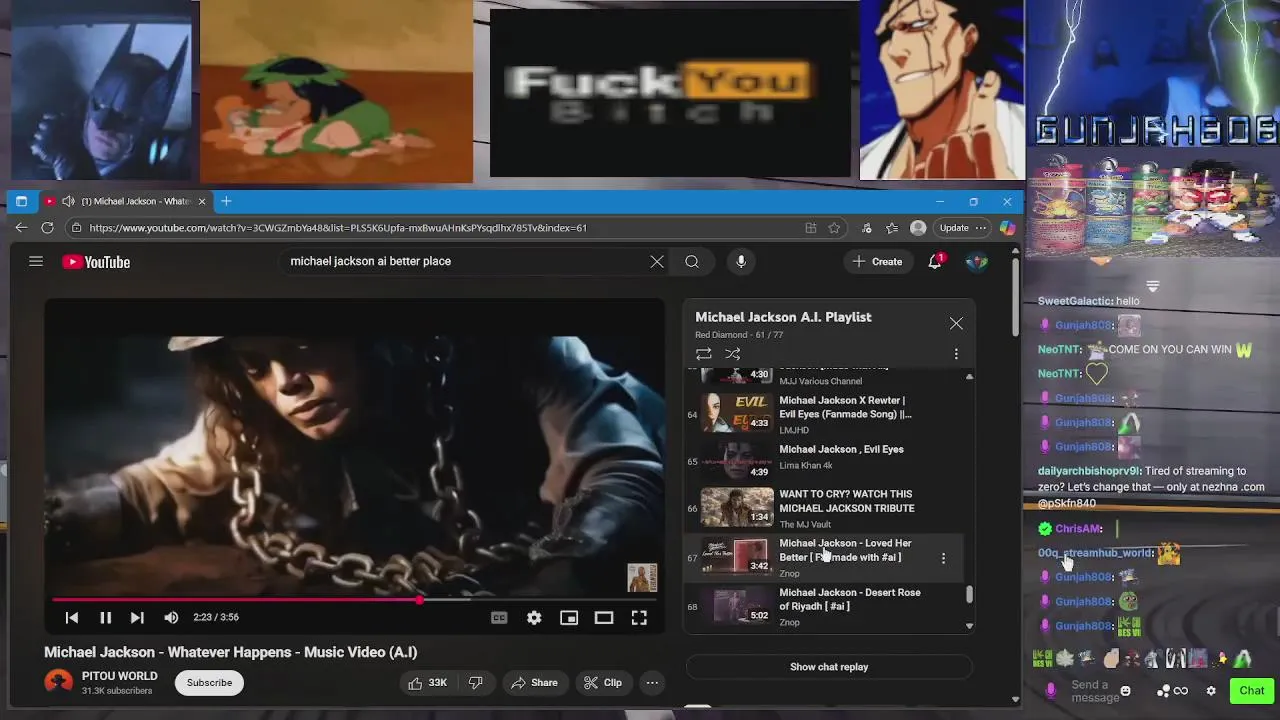Open the YouTube account avatar menu
Image resolution: width=1280 pixels, height=720 pixels.
pos(977,262)
